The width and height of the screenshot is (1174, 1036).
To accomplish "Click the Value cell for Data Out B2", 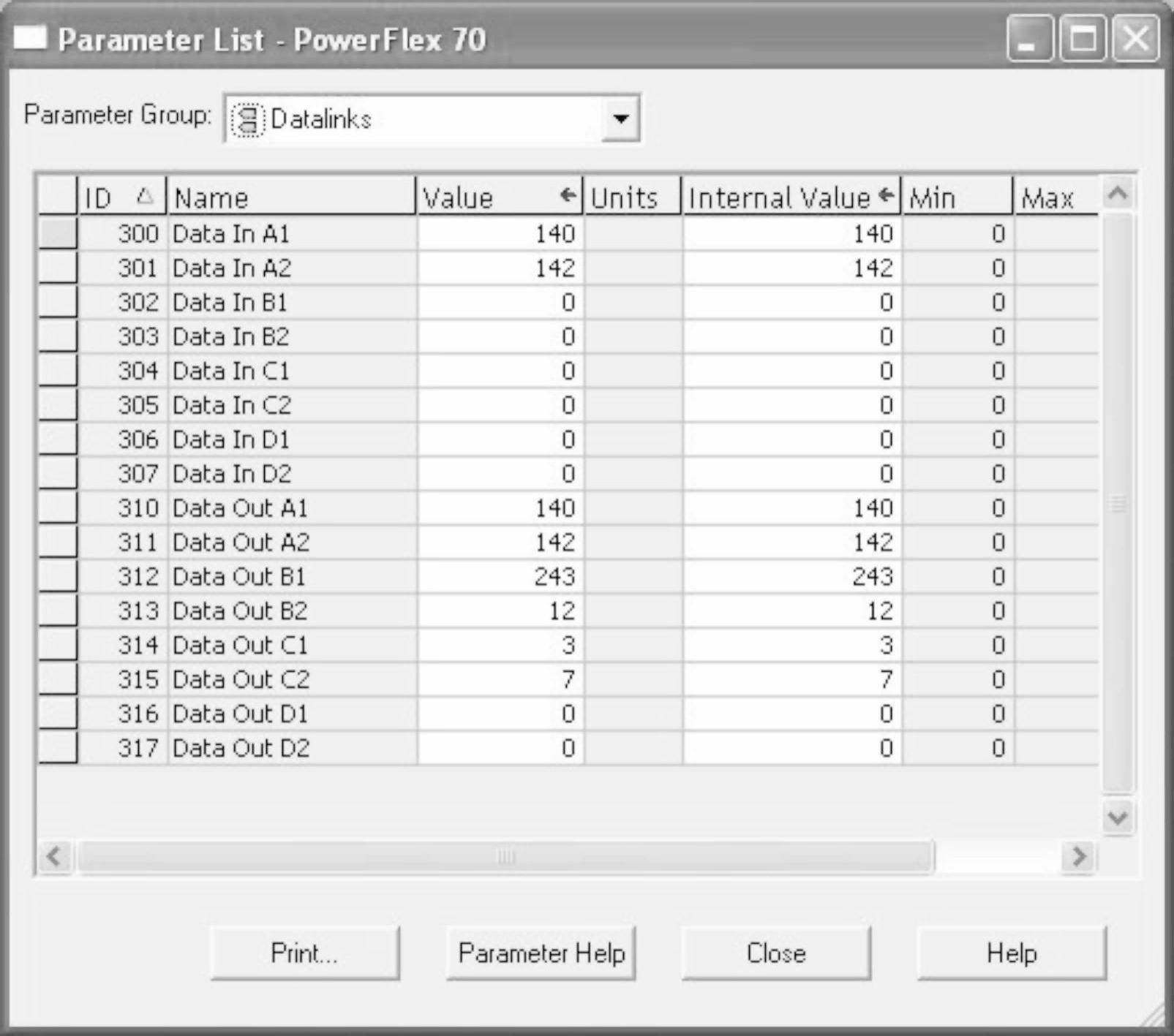I will (x=500, y=611).
